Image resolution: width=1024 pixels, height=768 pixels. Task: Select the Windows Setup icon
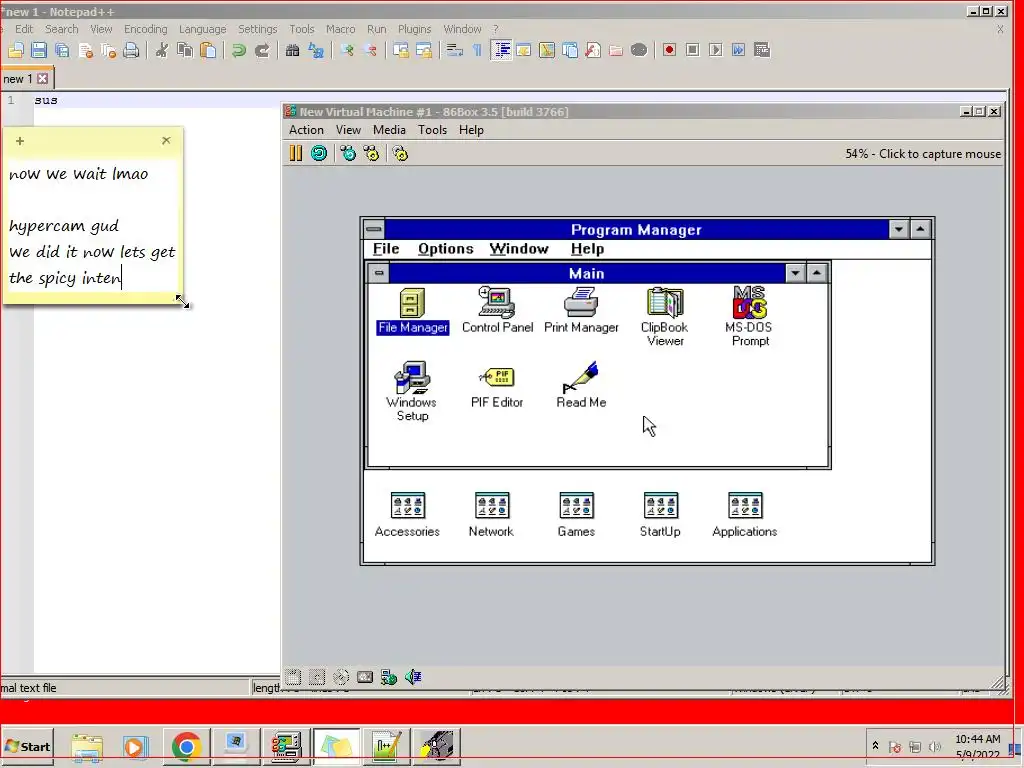[x=411, y=391]
